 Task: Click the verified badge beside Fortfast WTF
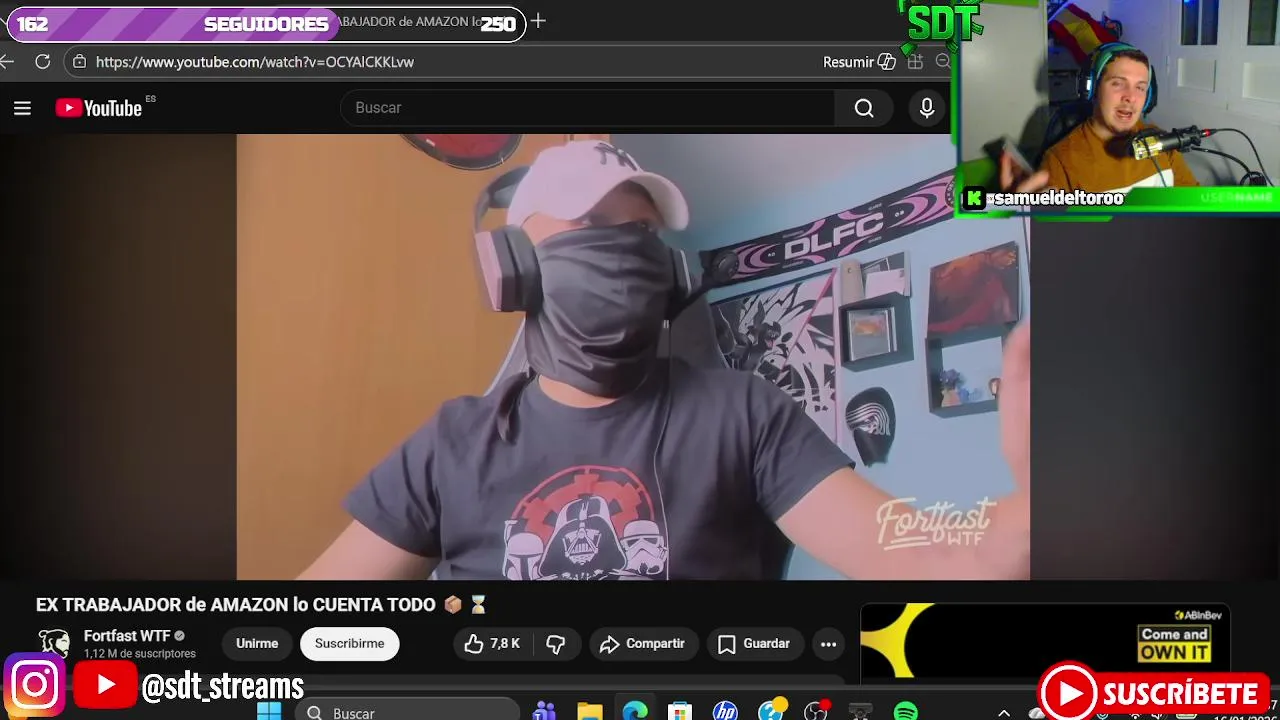[180, 636]
